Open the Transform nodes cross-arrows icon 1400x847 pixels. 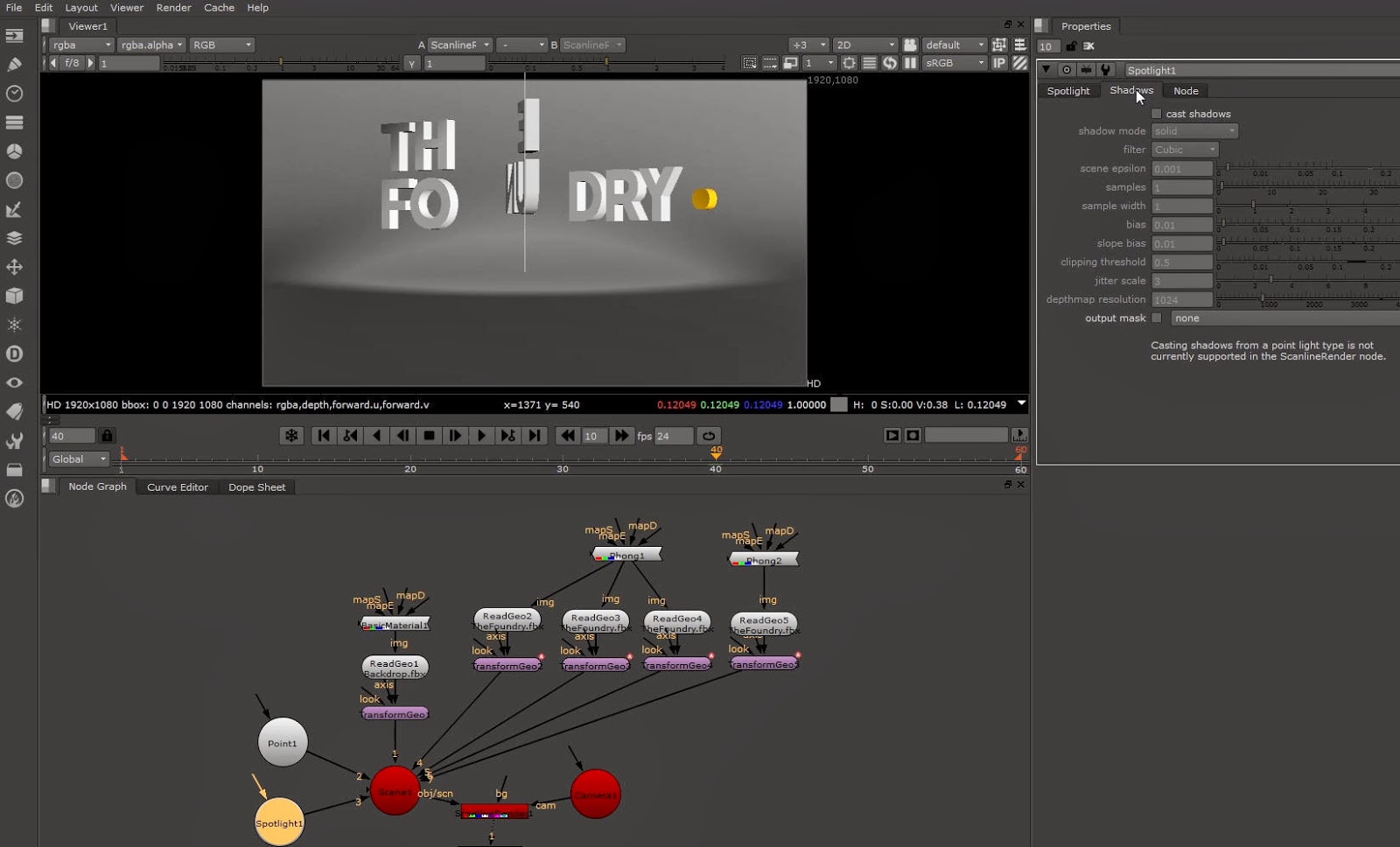(14, 267)
